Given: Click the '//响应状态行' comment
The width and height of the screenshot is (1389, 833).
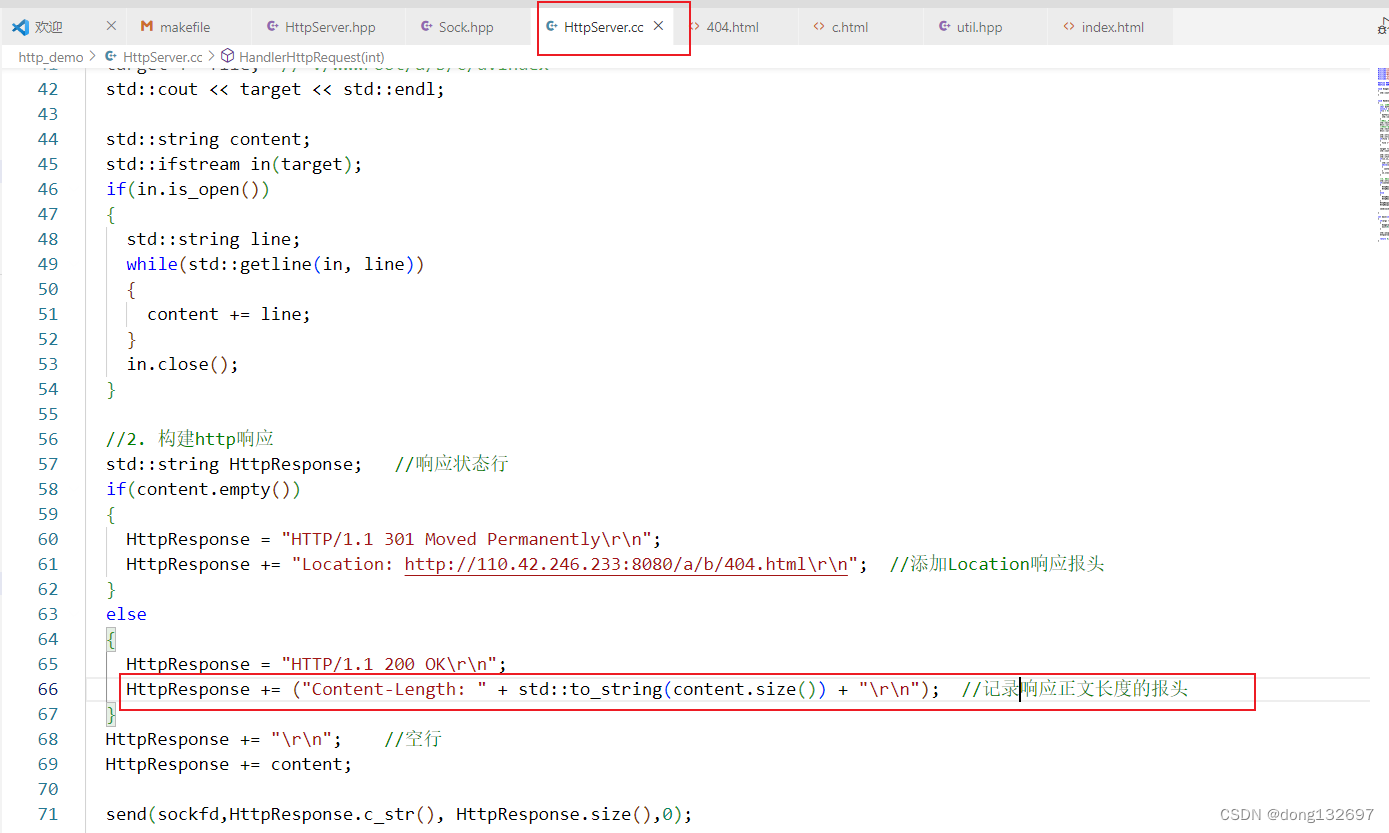Looking at the screenshot, I should (452, 464).
